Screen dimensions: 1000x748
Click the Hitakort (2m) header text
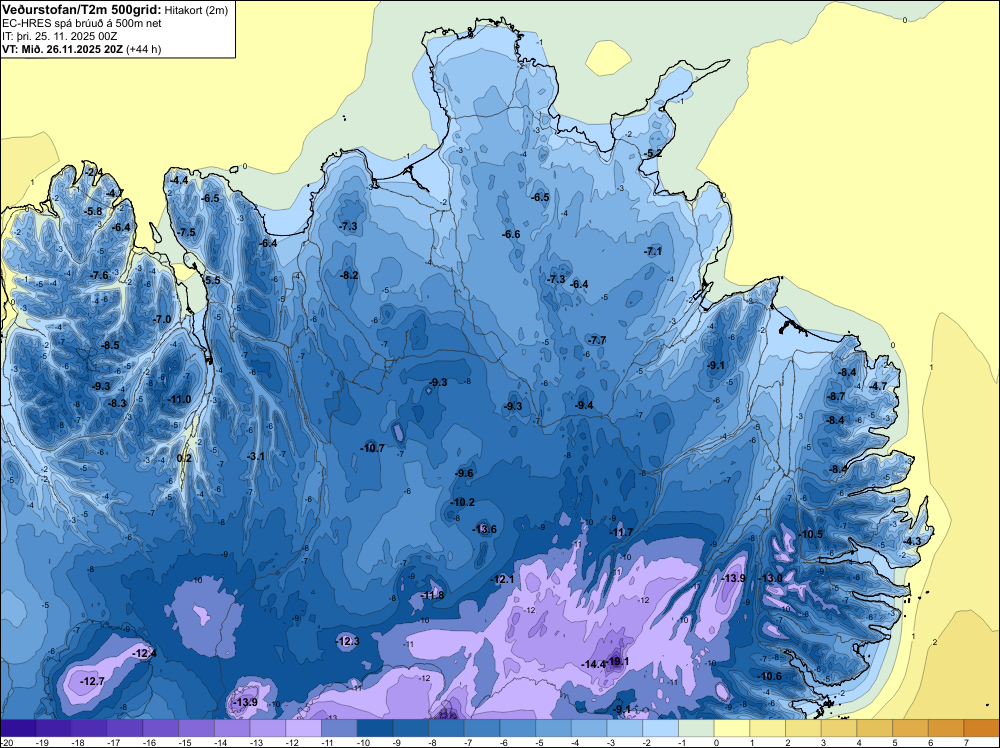coord(195,10)
